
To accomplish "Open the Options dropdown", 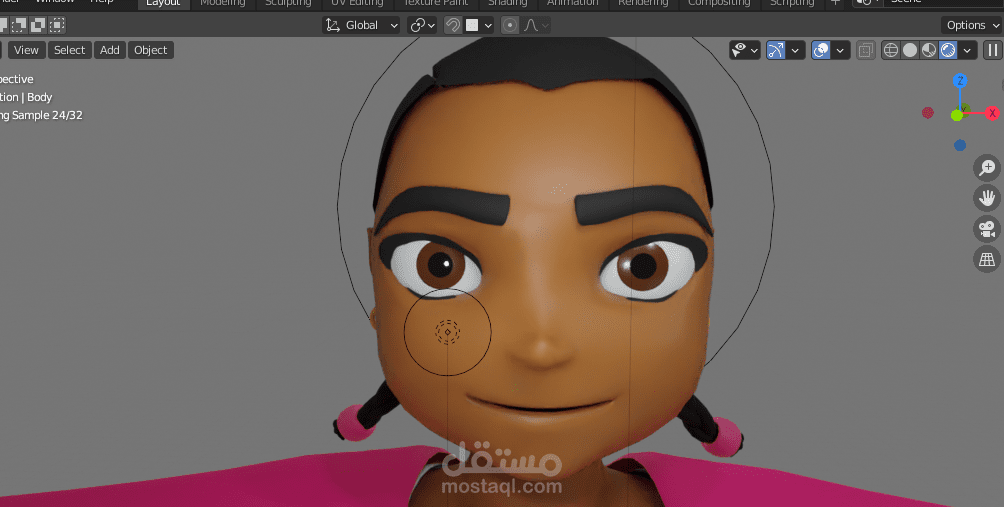I will tap(971, 25).
